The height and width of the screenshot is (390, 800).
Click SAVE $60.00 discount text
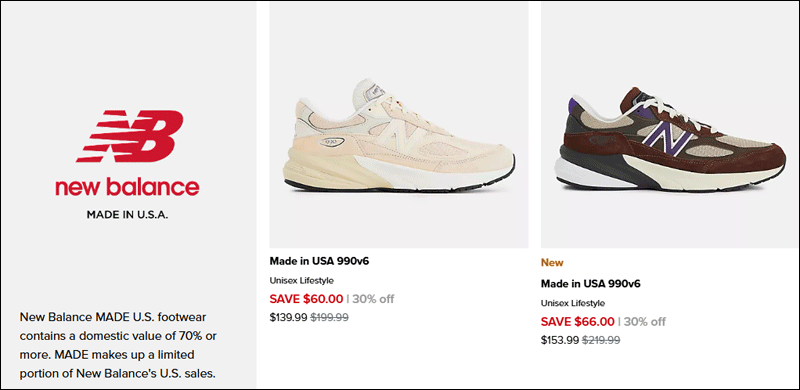pos(306,299)
